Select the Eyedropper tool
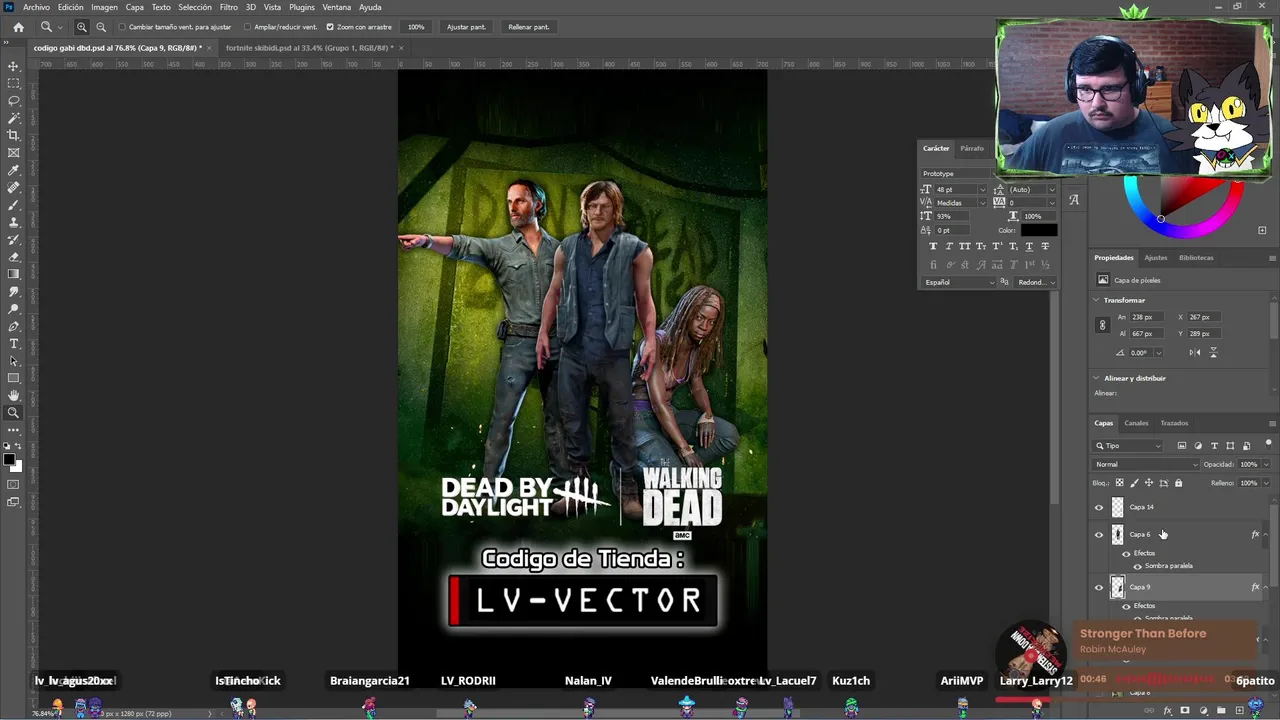 point(13,170)
